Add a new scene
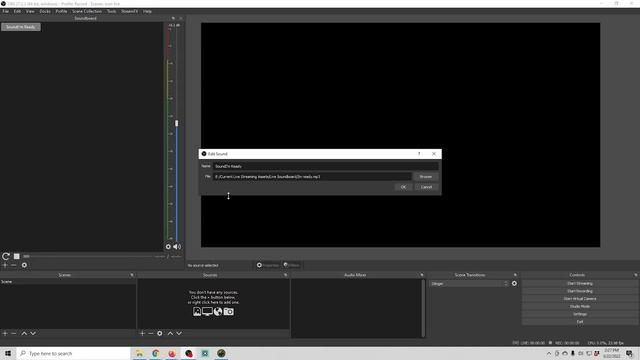Image resolution: width=640 pixels, height=360 pixels. tap(5, 333)
